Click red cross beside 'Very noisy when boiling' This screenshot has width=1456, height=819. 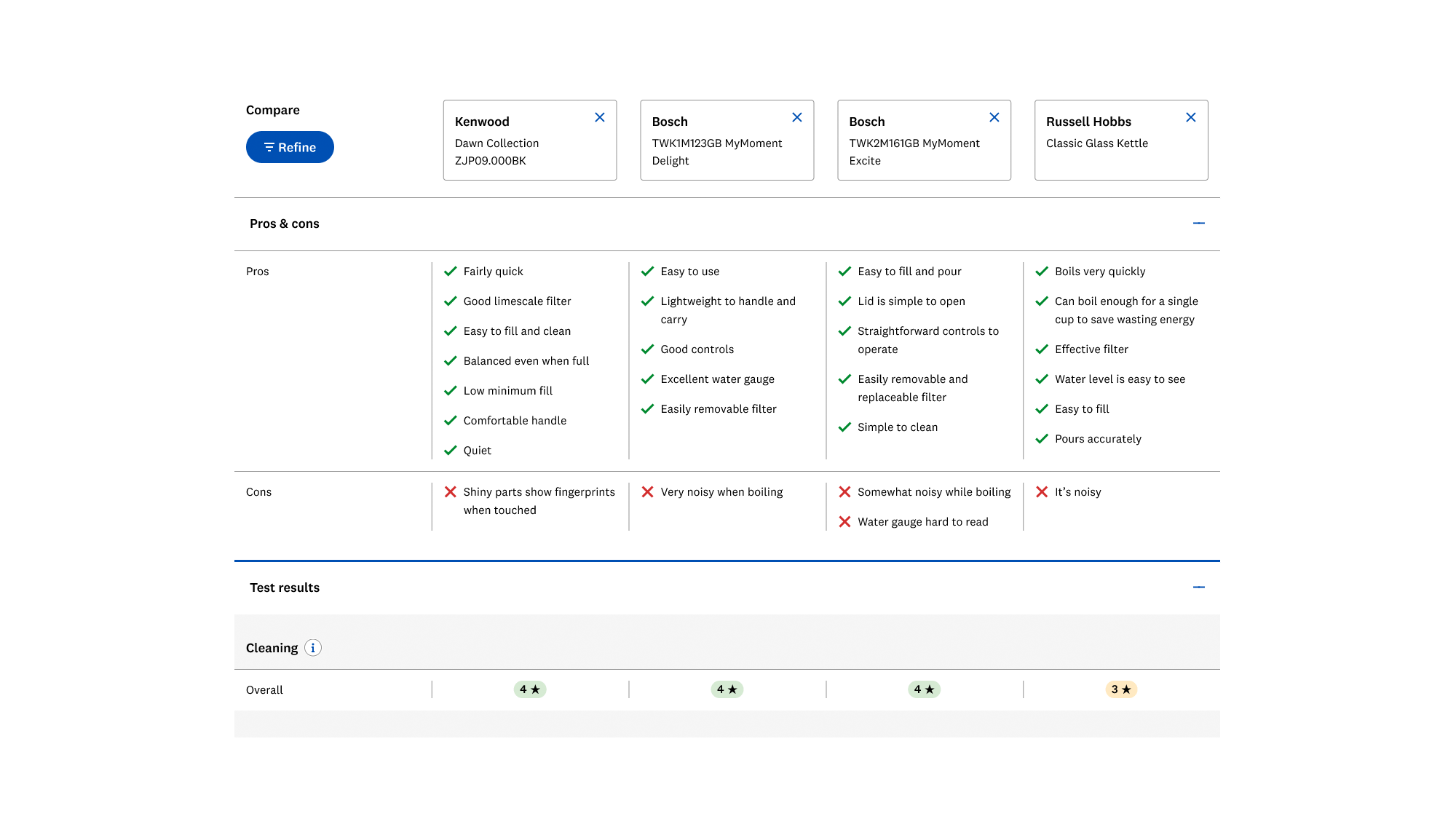point(647,492)
